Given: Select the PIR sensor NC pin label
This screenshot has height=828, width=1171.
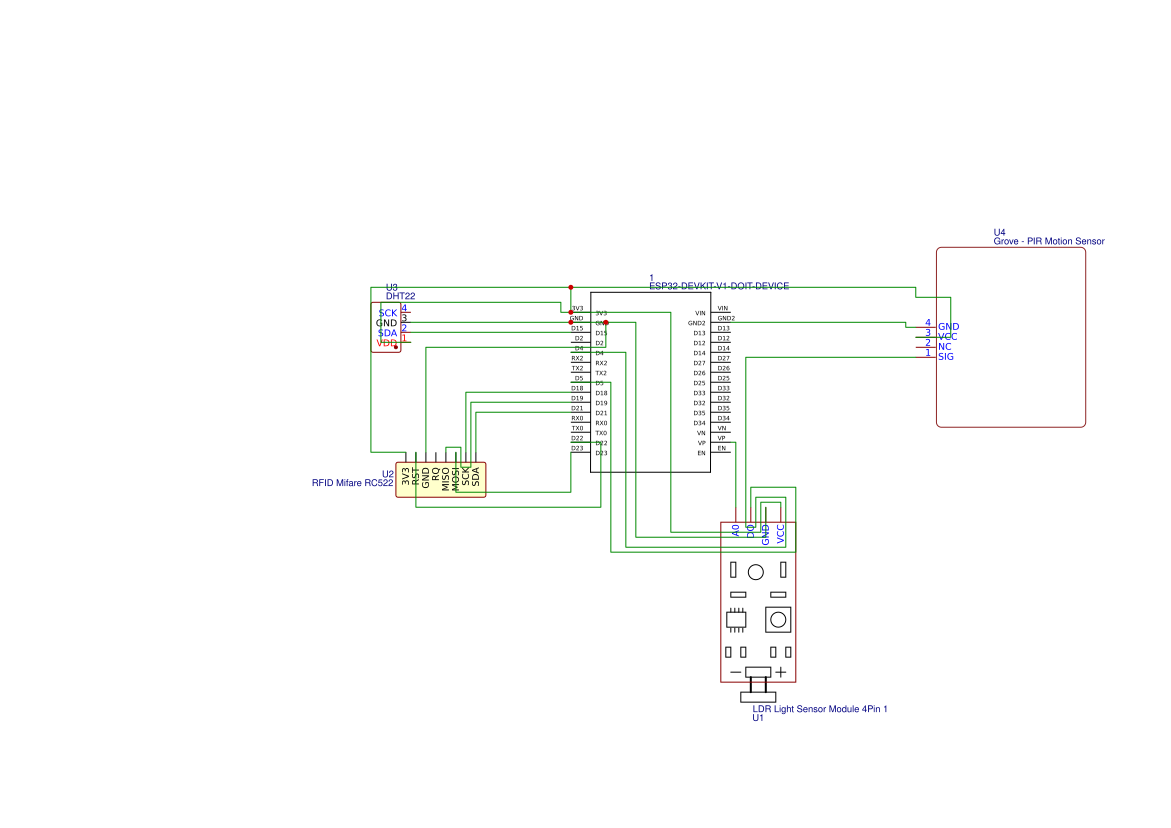Looking at the screenshot, I should click(945, 346).
